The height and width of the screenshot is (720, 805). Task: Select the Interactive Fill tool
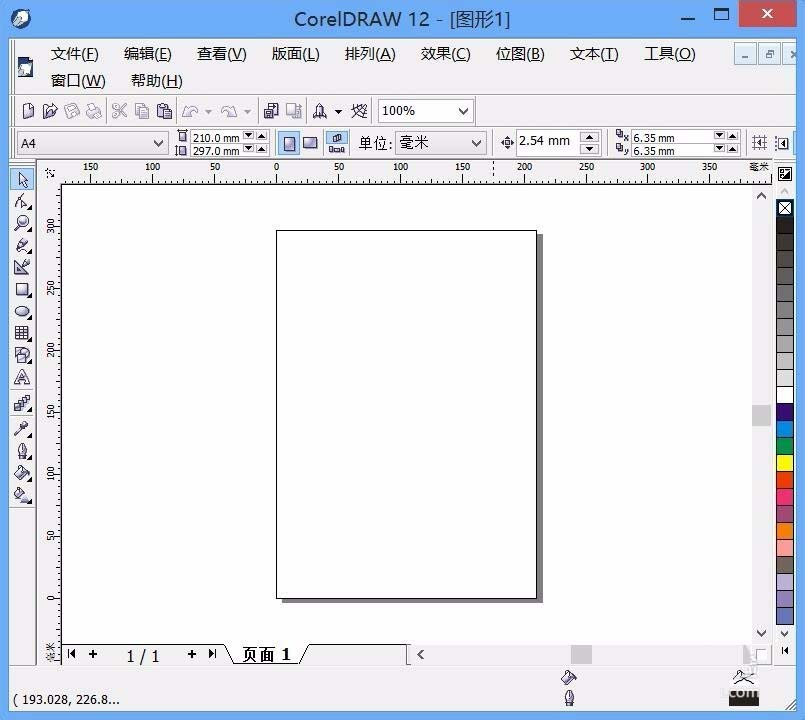[x=22, y=495]
